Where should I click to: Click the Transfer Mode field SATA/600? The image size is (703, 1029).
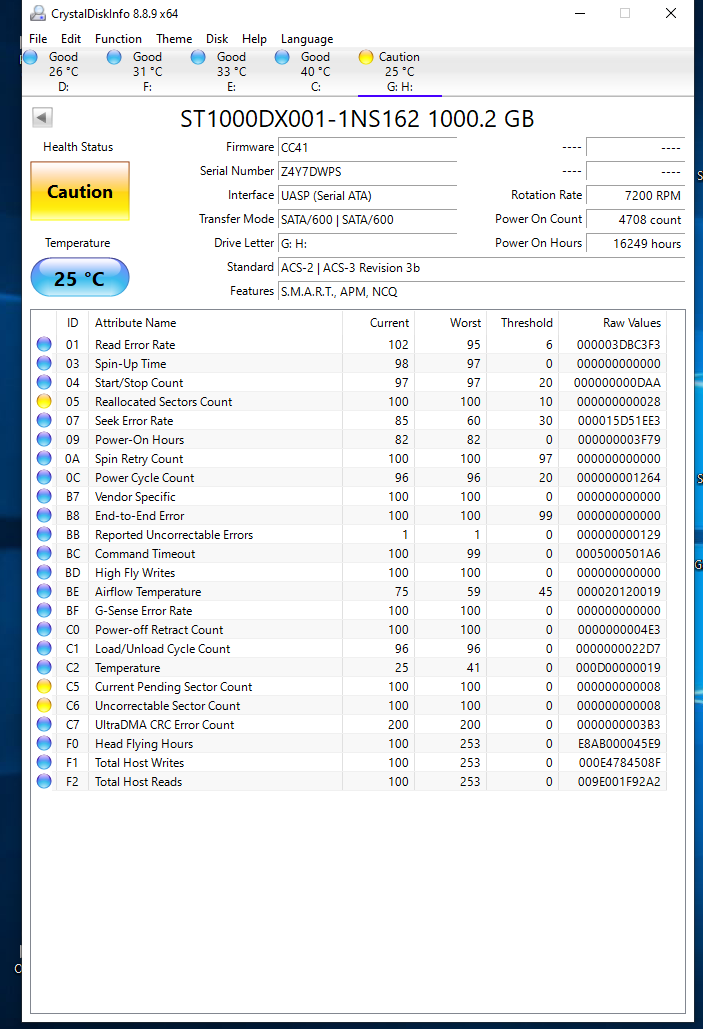[x=367, y=220]
